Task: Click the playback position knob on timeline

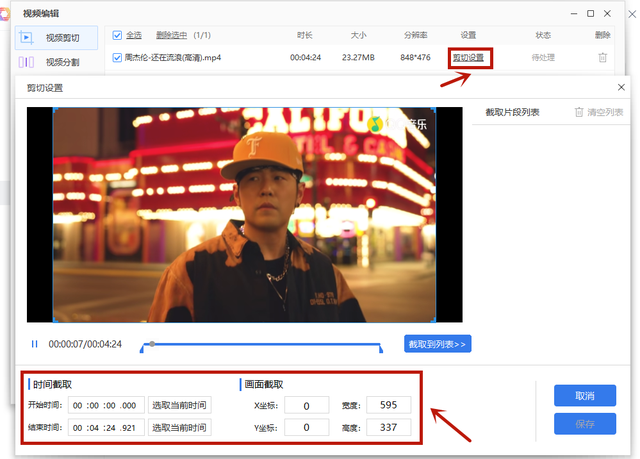Action: click(152, 344)
